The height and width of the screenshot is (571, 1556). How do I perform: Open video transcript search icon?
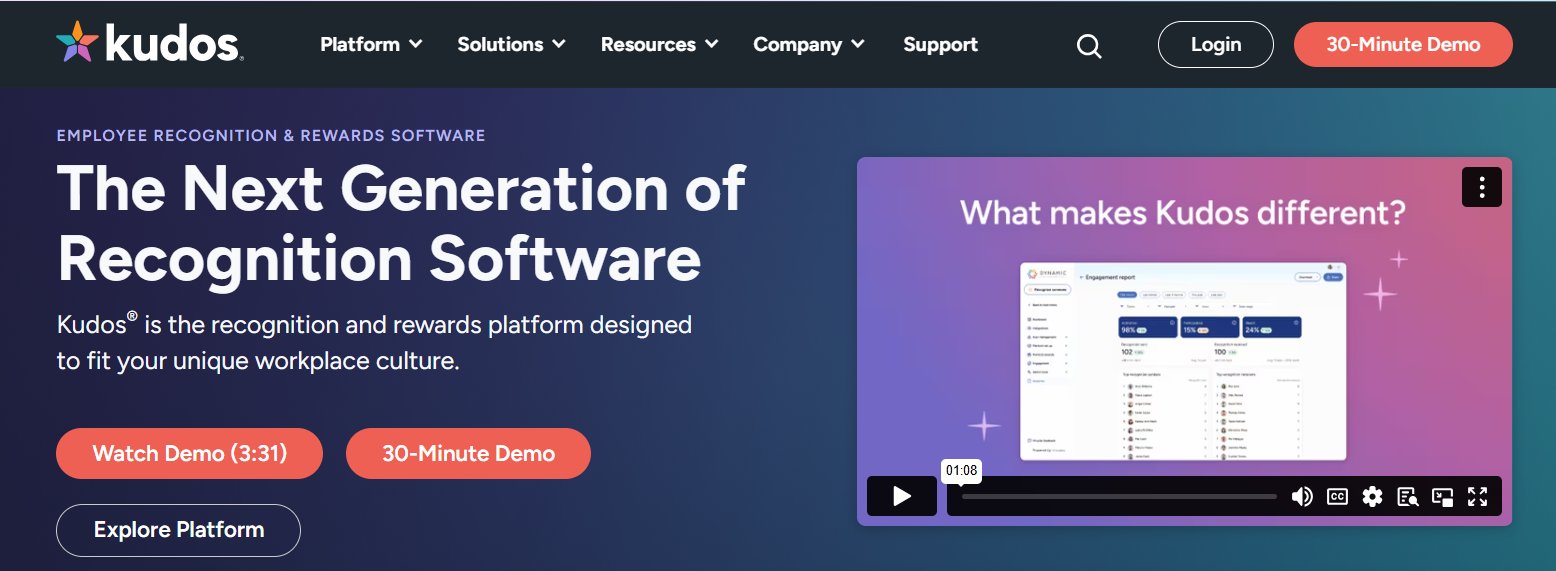pyautogui.click(x=1408, y=496)
